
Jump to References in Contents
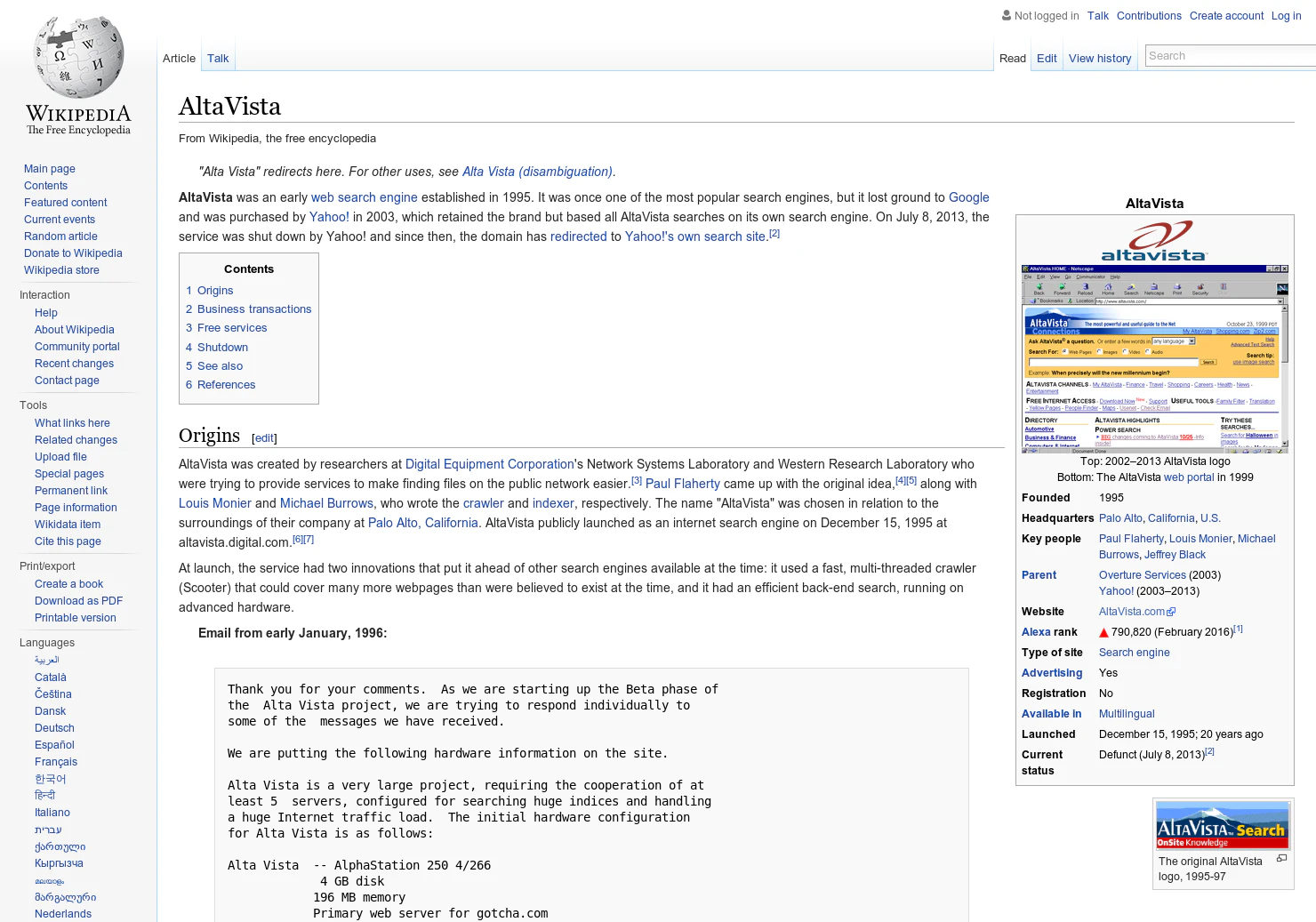tap(226, 385)
